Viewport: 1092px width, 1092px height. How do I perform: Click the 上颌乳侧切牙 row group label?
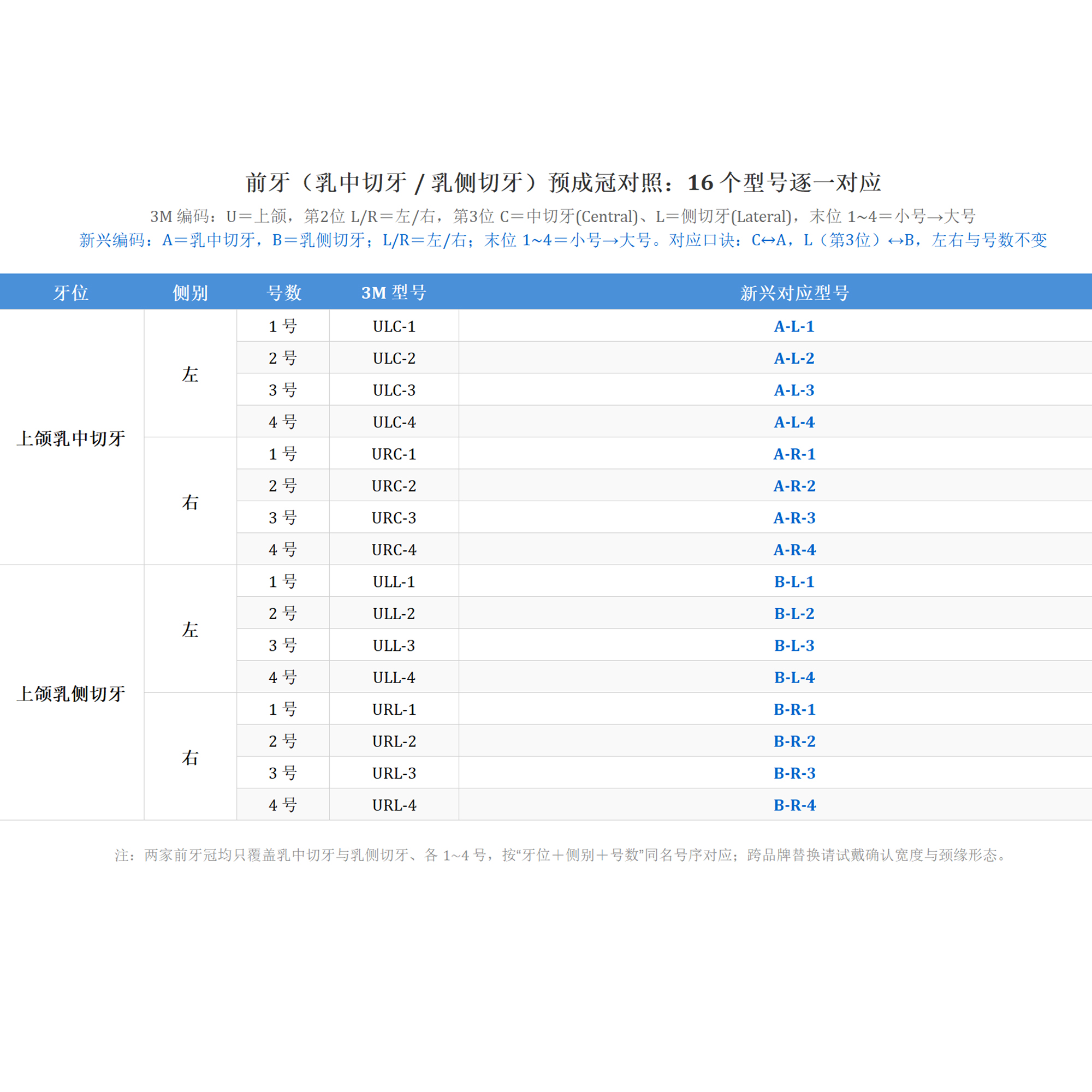pos(71,693)
